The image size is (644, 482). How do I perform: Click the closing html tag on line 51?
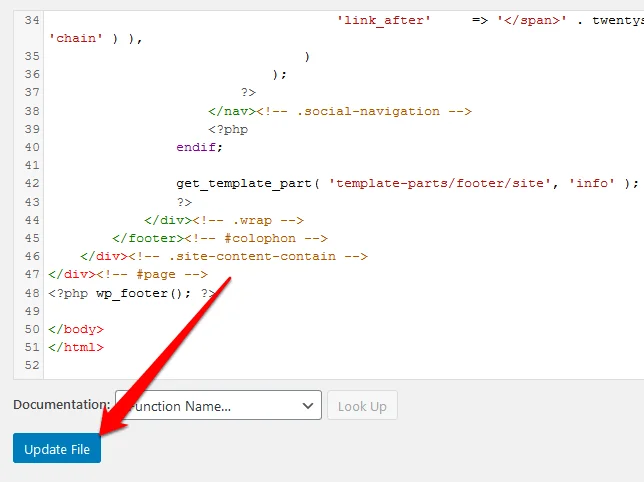tap(76, 347)
